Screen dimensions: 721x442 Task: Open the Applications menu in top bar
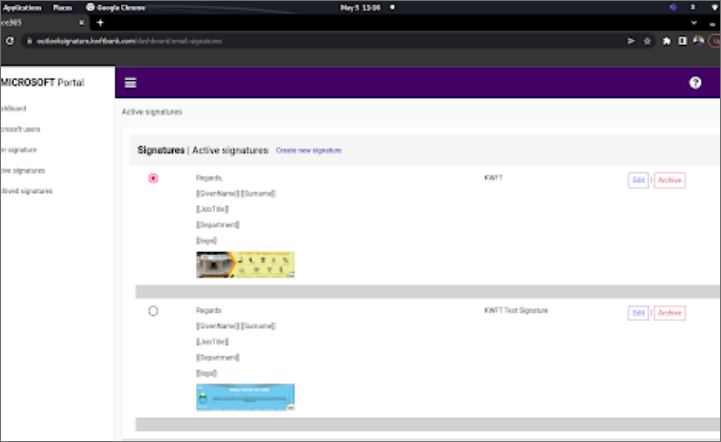[23, 6]
